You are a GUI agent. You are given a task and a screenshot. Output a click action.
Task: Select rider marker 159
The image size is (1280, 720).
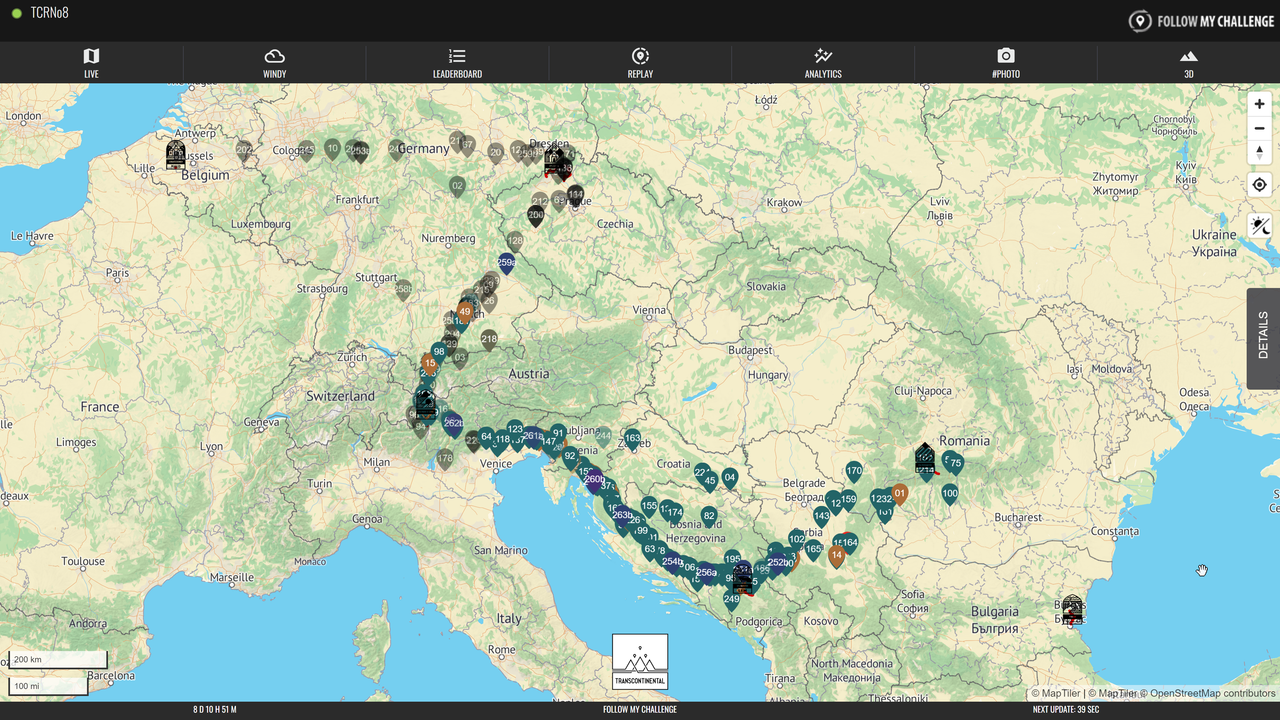click(848, 500)
